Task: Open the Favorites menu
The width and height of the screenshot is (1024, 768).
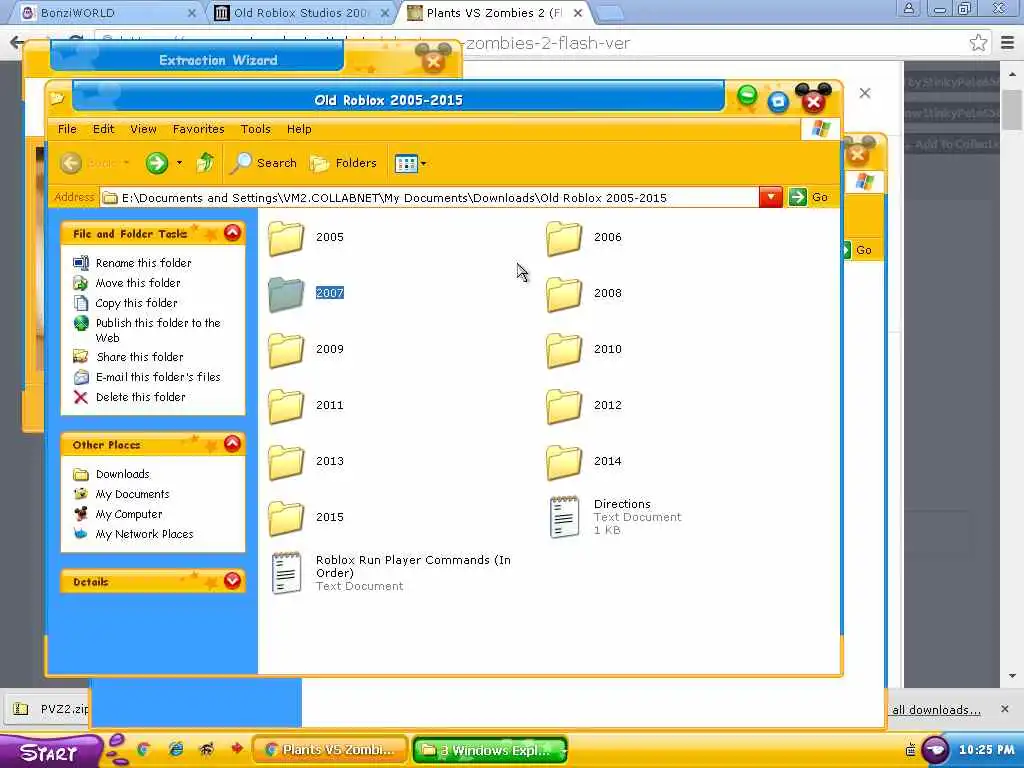Action: tap(199, 129)
